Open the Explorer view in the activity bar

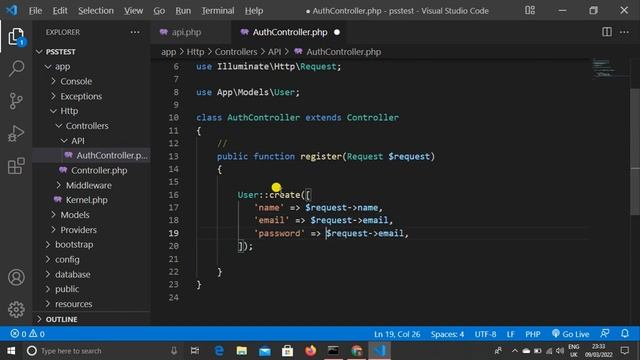(16, 37)
